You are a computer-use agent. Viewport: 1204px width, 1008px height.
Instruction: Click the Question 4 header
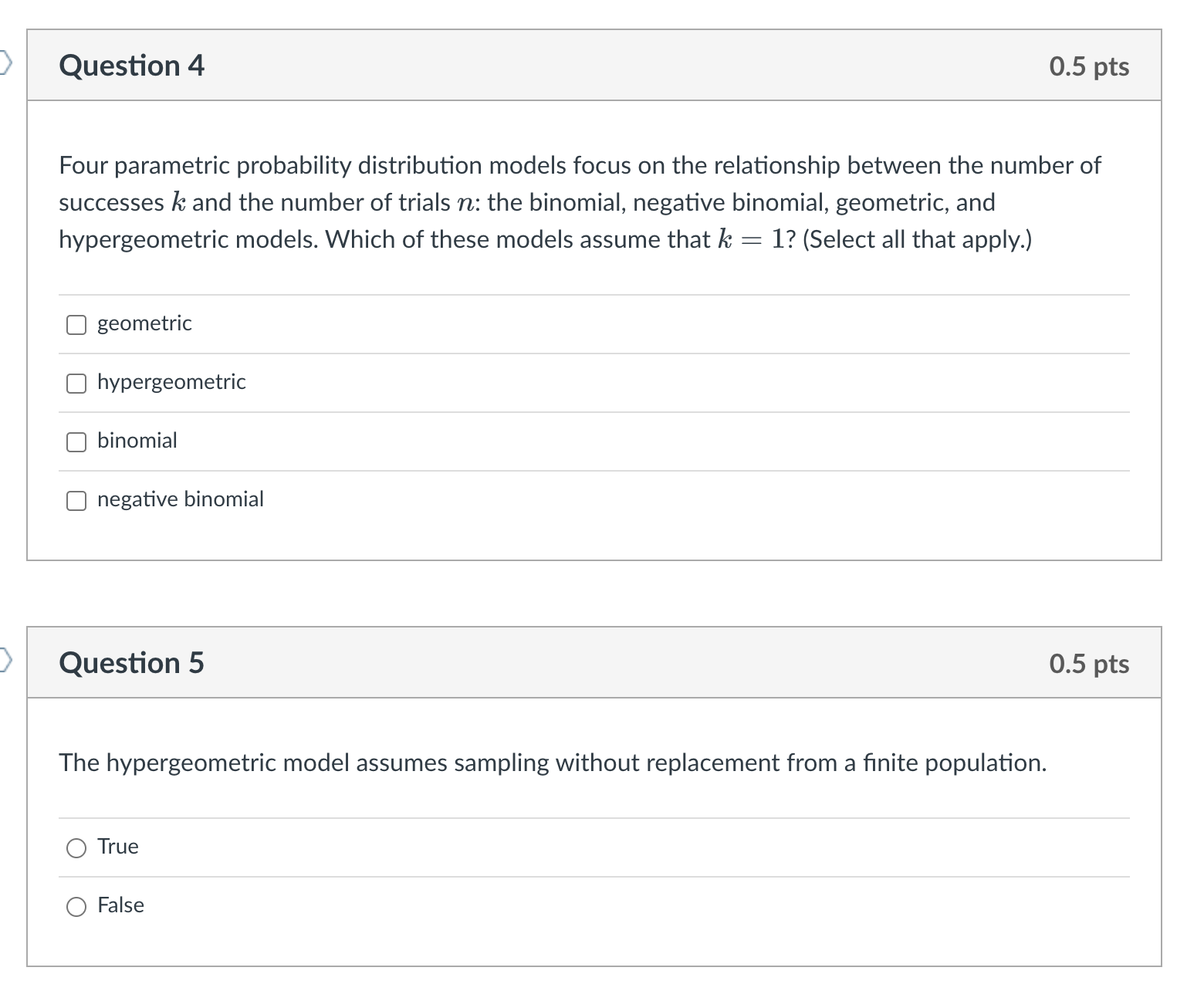click(x=131, y=66)
